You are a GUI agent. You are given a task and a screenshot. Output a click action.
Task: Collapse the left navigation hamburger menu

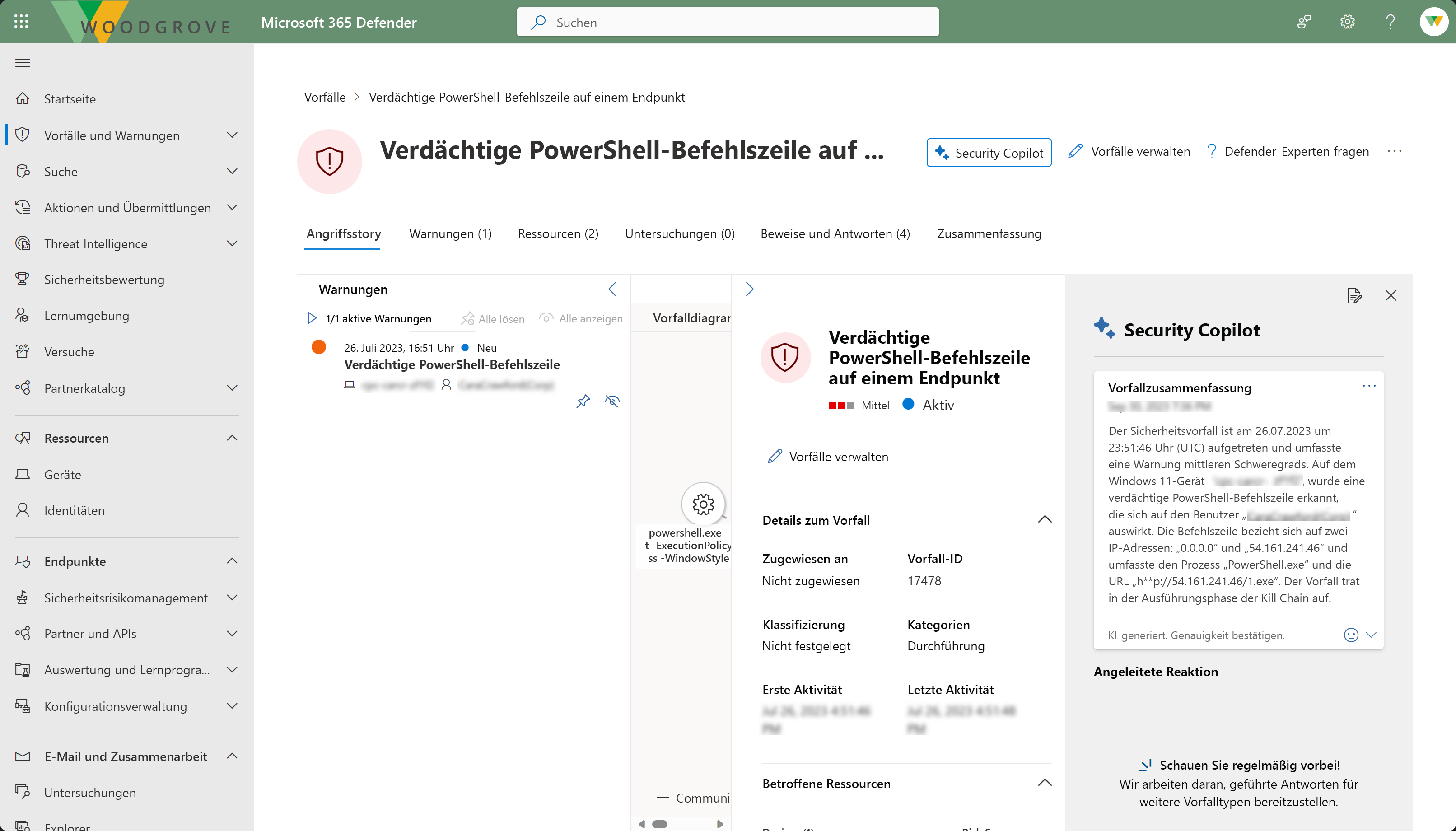[x=23, y=63]
